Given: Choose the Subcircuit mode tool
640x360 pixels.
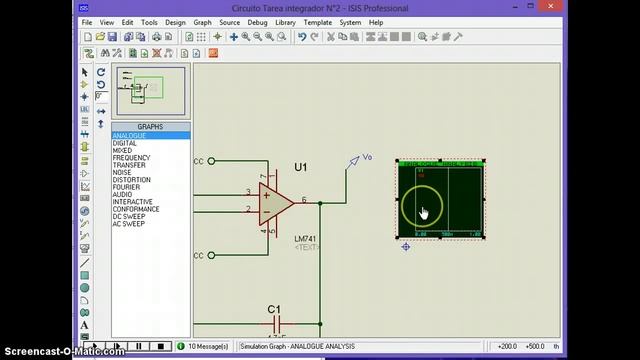Looking at the screenshot, I should [x=85, y=147].
